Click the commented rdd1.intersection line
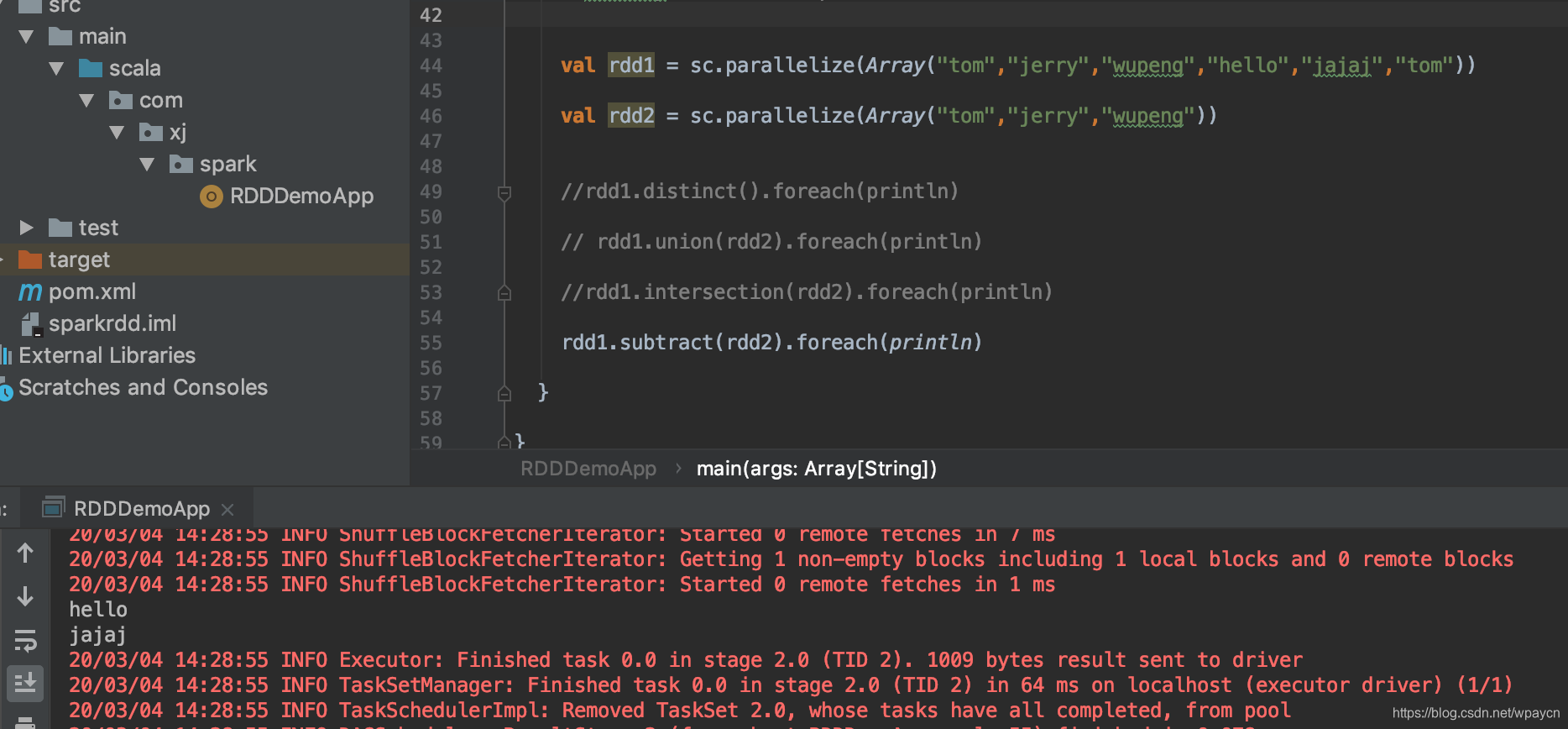1568x729 pixels. (x=807, y=292)
